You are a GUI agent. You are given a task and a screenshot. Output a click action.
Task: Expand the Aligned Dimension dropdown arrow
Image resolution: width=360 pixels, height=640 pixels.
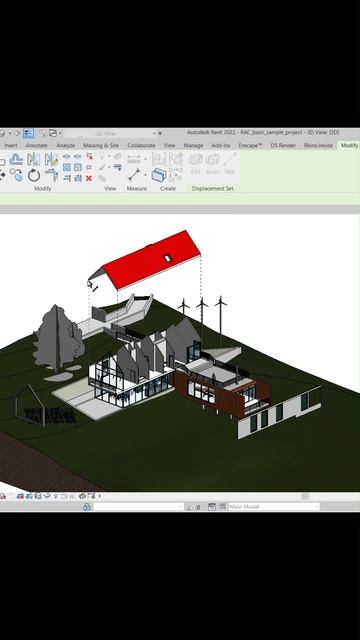click(x=144, y=159)
